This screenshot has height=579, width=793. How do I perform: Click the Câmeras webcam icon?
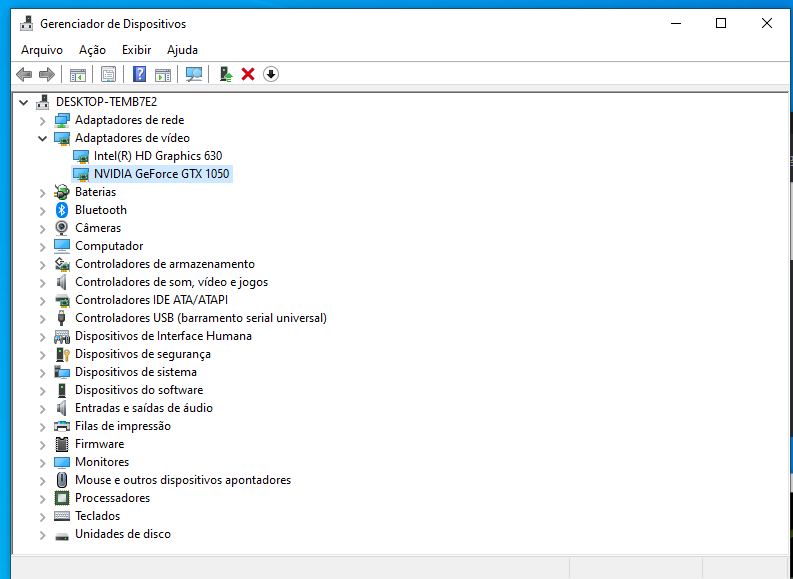62,228
